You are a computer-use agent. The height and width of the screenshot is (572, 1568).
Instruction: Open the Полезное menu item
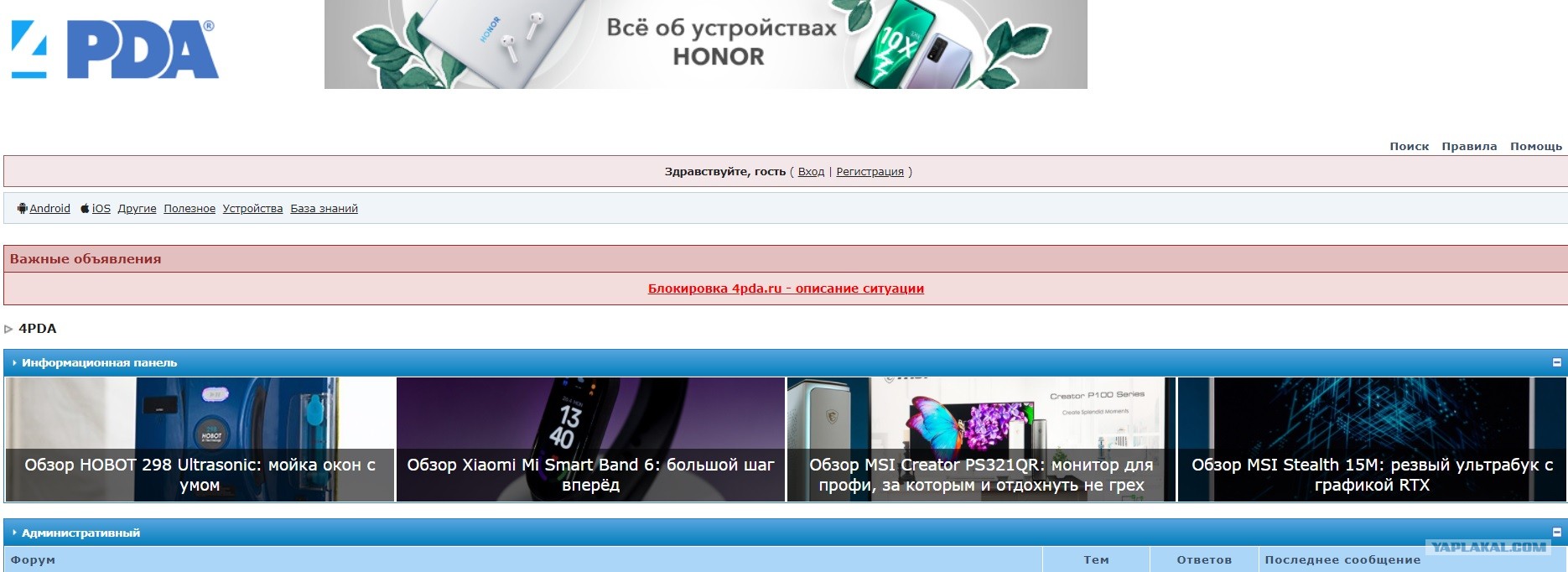(190, 209)
